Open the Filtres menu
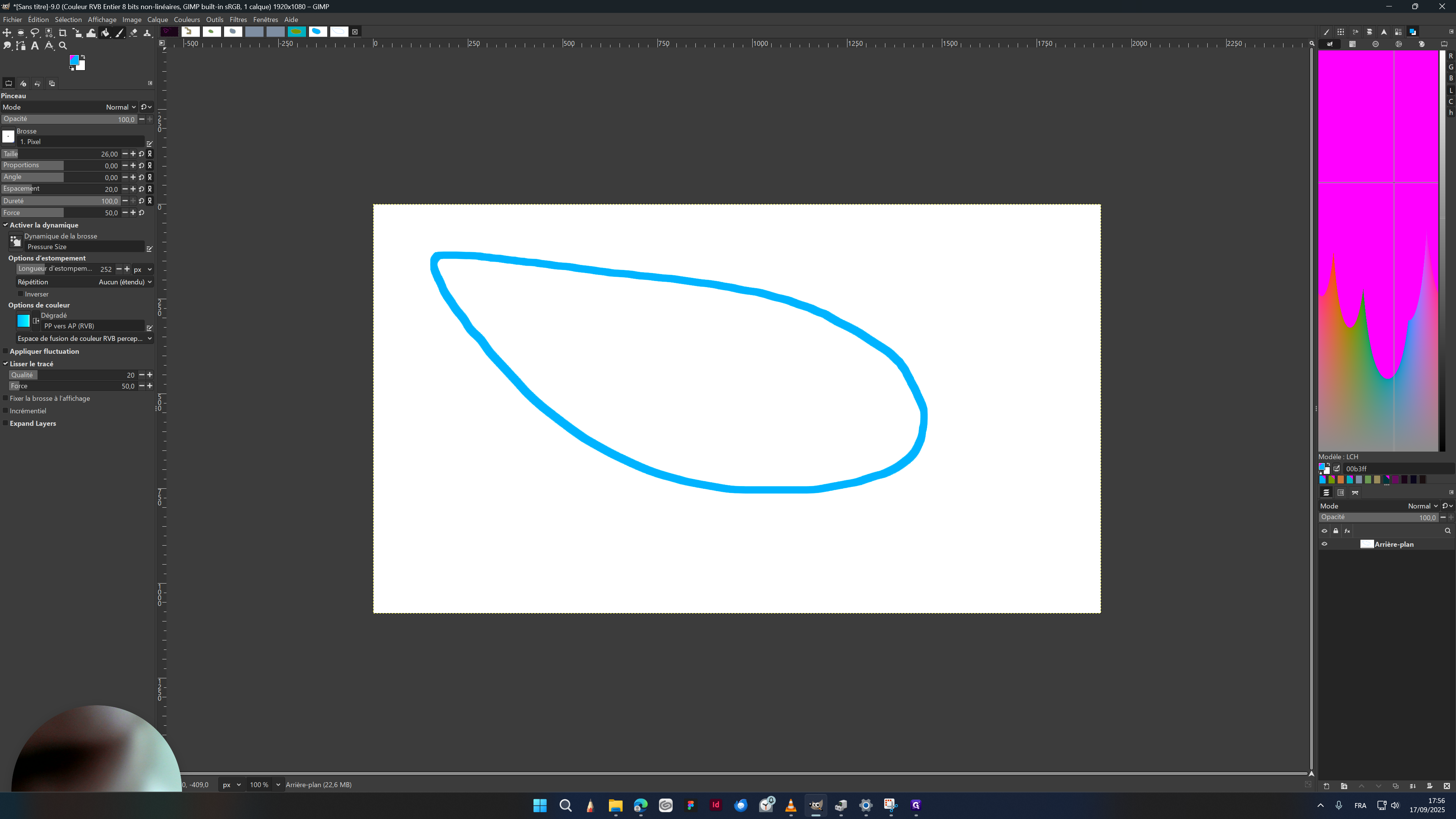 [238, 19]
